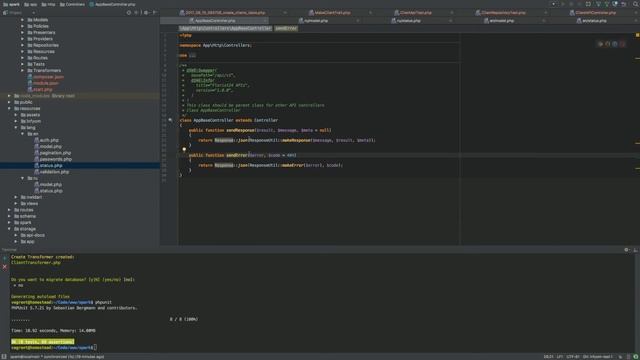Expand the Models folder
This screenshot has height=360, width=640.
pyautogui.click(x=22, y=20)
